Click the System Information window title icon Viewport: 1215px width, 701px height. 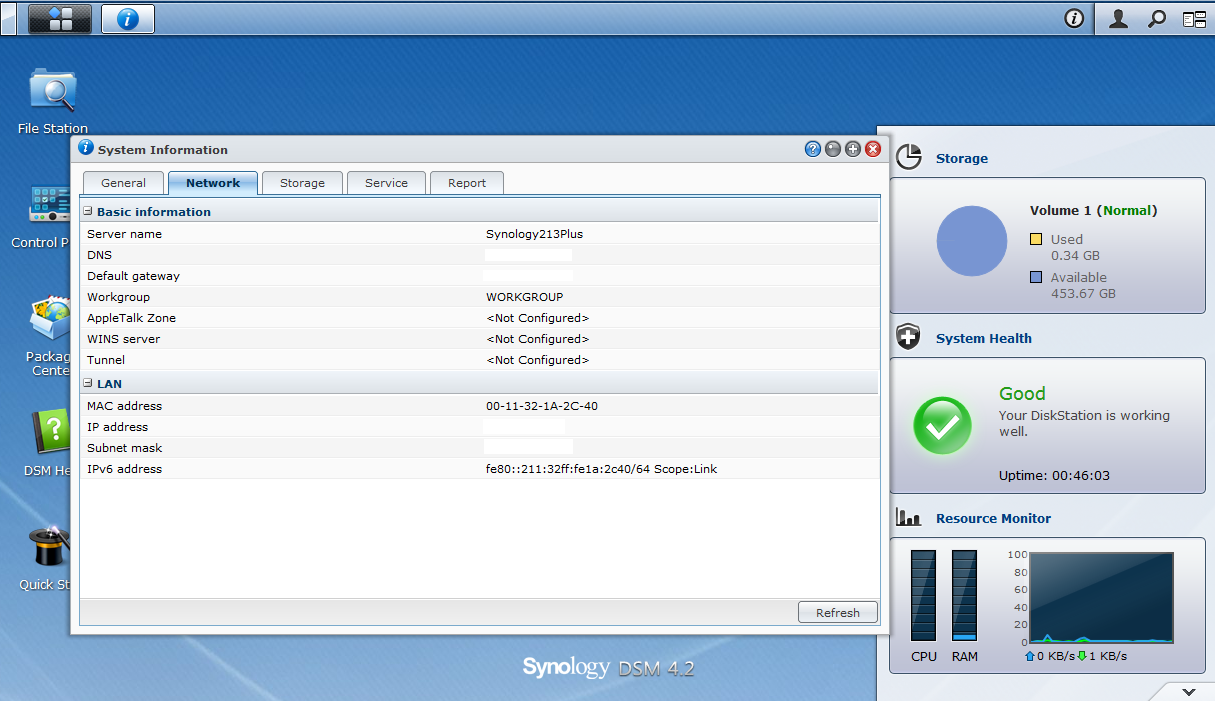tap(86, 148)
